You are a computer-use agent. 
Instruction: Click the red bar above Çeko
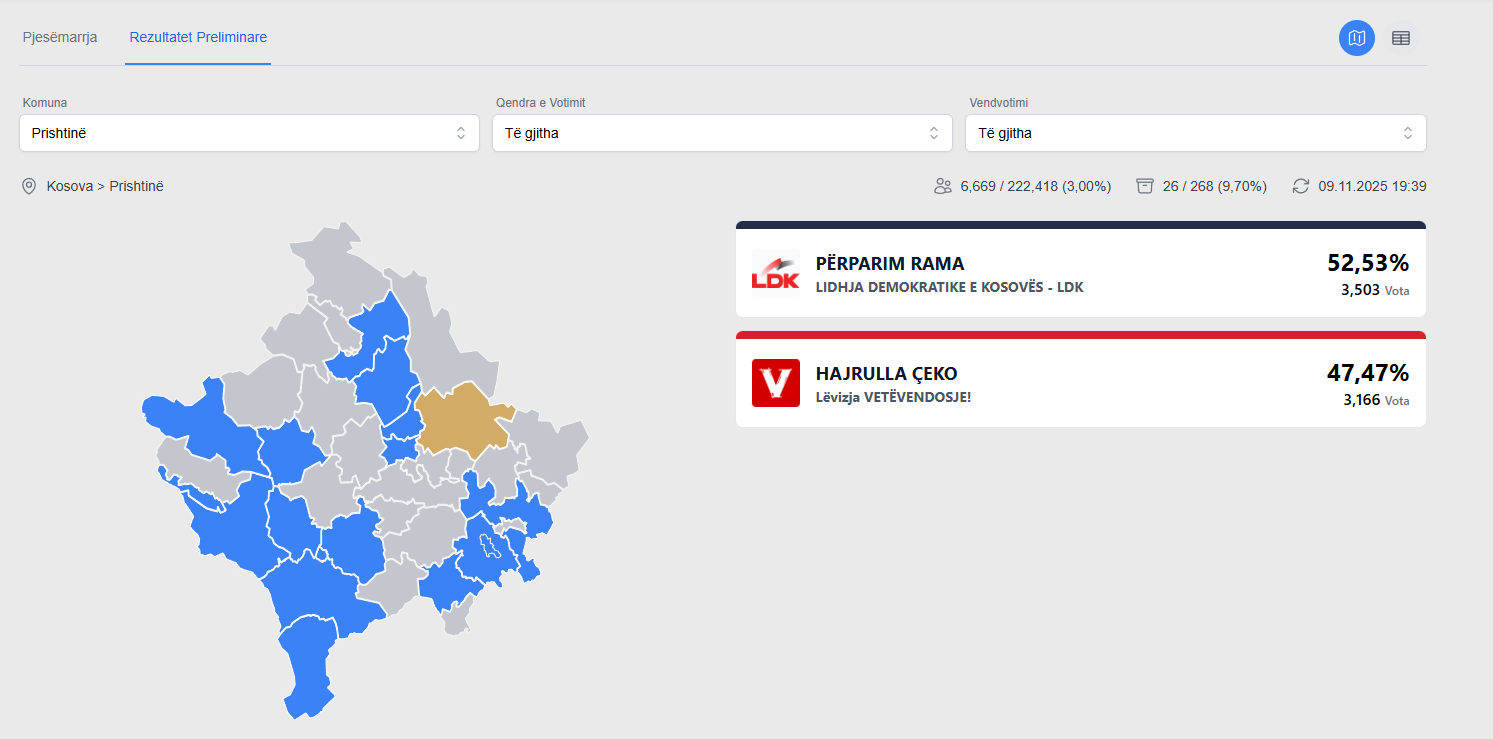coord(1080,335)
